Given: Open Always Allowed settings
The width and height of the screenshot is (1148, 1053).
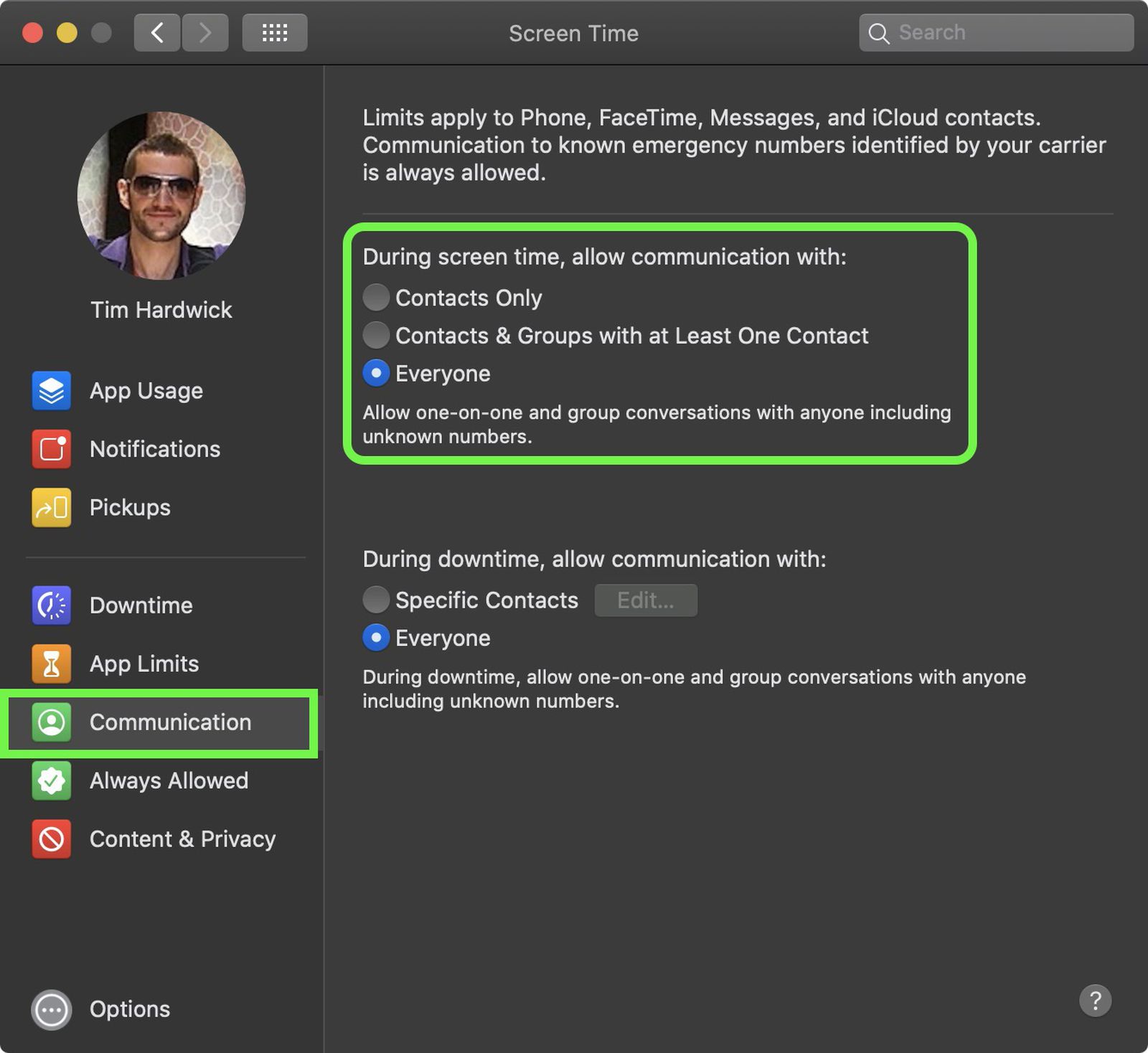Looking at the screenshot, I should [x=168, y=780].
